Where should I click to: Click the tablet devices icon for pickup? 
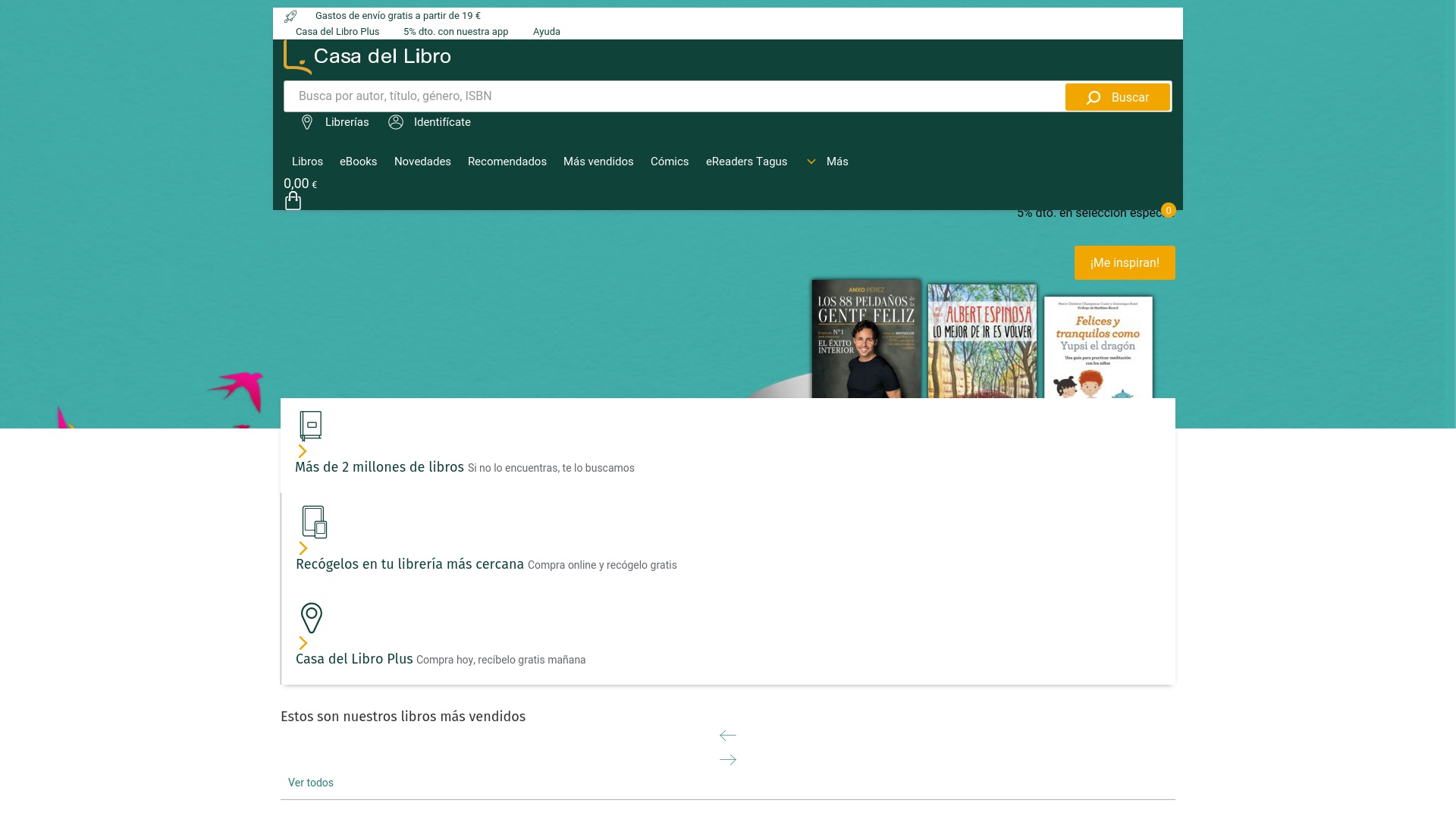[x=314, y=522]
